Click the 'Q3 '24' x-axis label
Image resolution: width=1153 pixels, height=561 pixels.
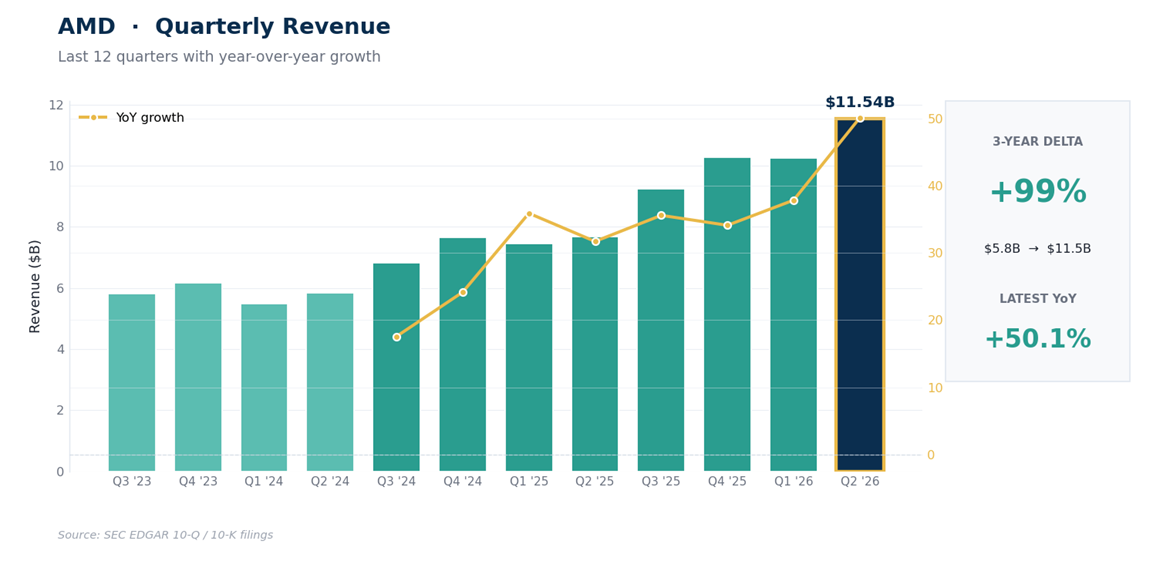click(396, 482)
